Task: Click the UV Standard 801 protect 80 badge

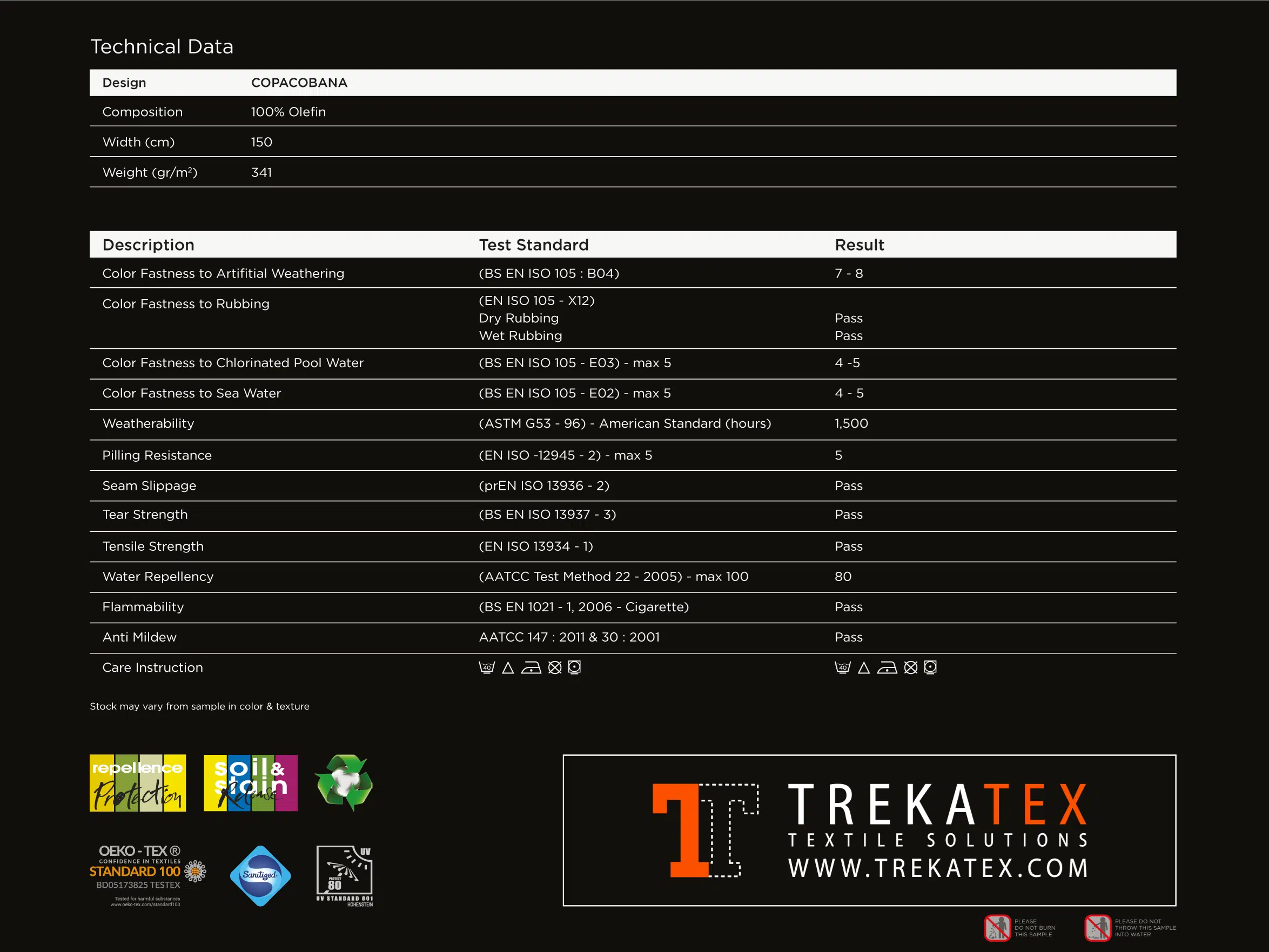Action: [345, 876]
